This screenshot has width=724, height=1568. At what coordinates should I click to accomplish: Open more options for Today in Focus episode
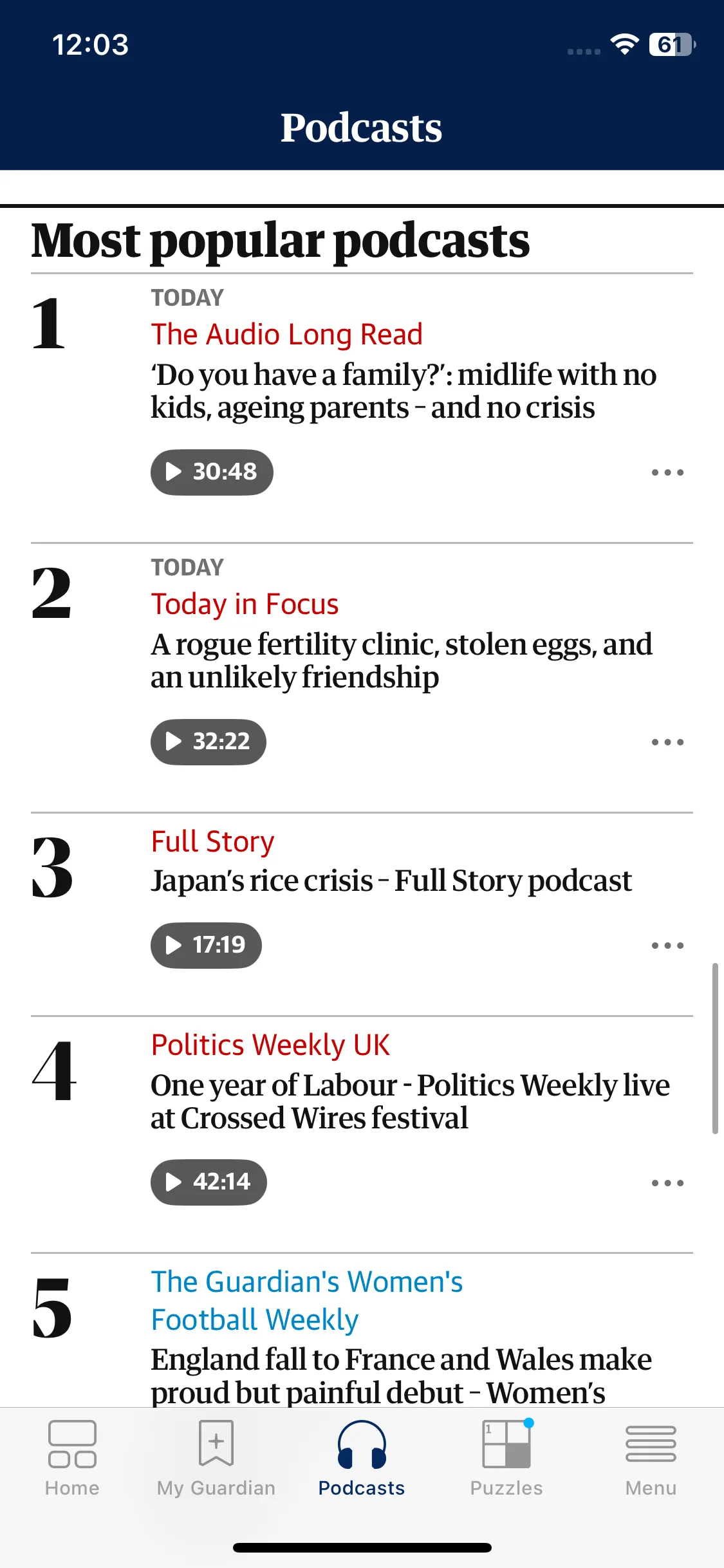pyautogui.click(x=667, y=742)
